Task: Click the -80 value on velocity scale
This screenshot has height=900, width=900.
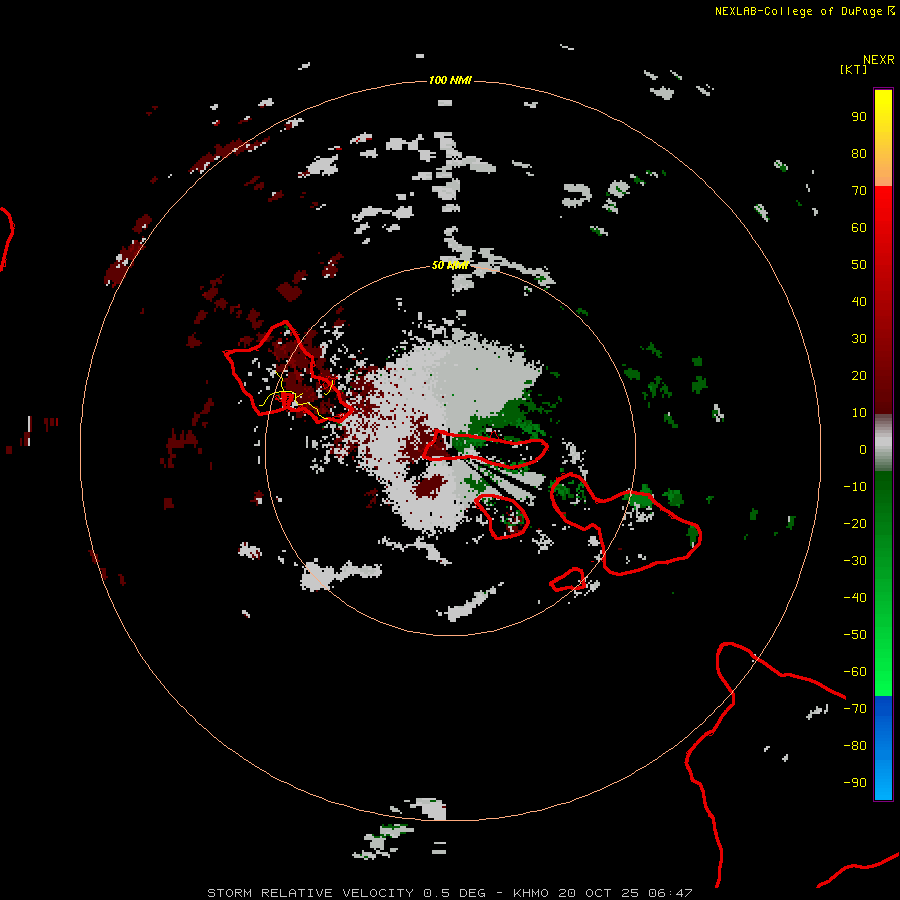Action: click(x=855, y=746)
